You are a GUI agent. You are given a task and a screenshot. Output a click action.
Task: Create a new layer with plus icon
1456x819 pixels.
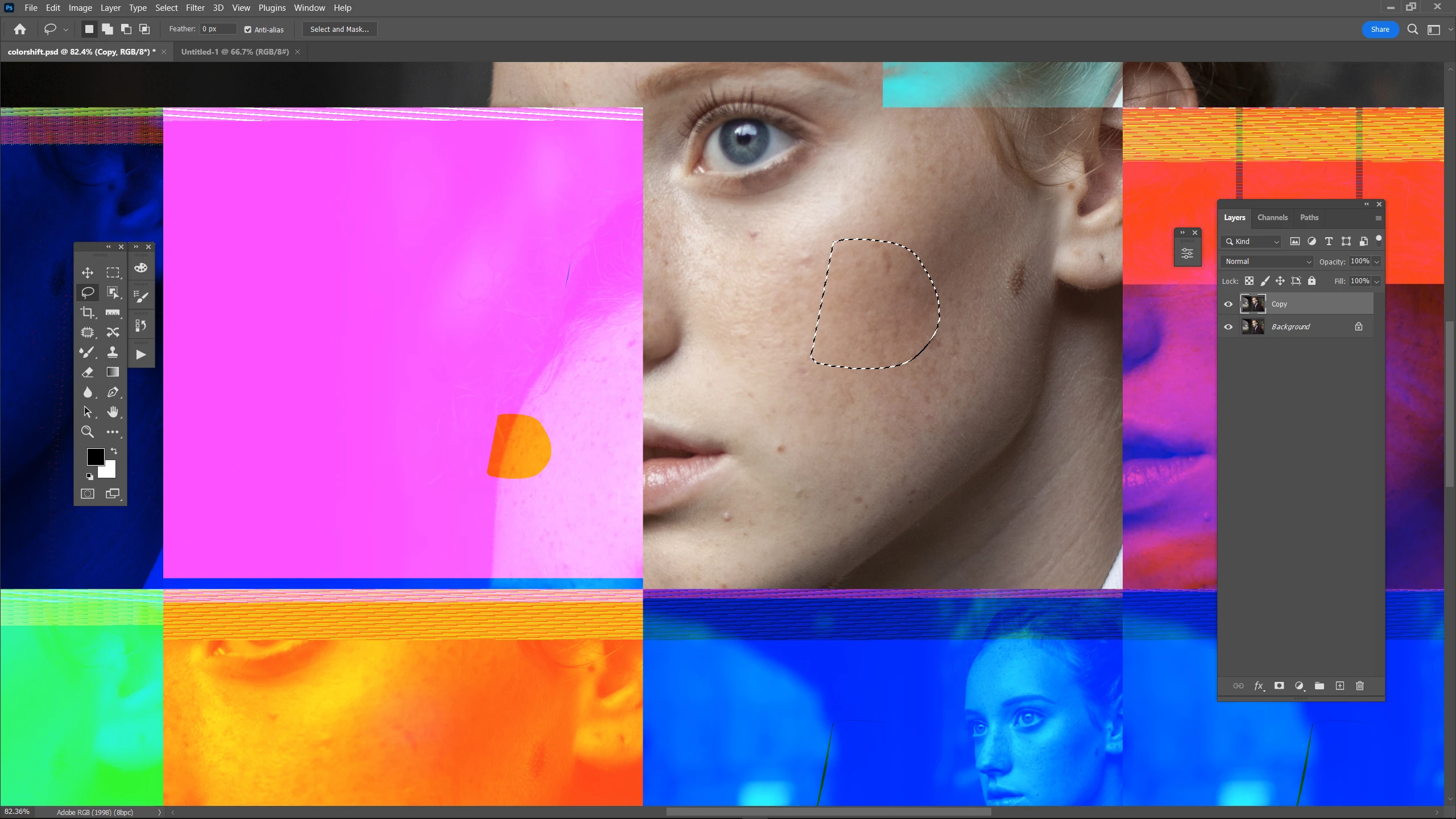1340,686
